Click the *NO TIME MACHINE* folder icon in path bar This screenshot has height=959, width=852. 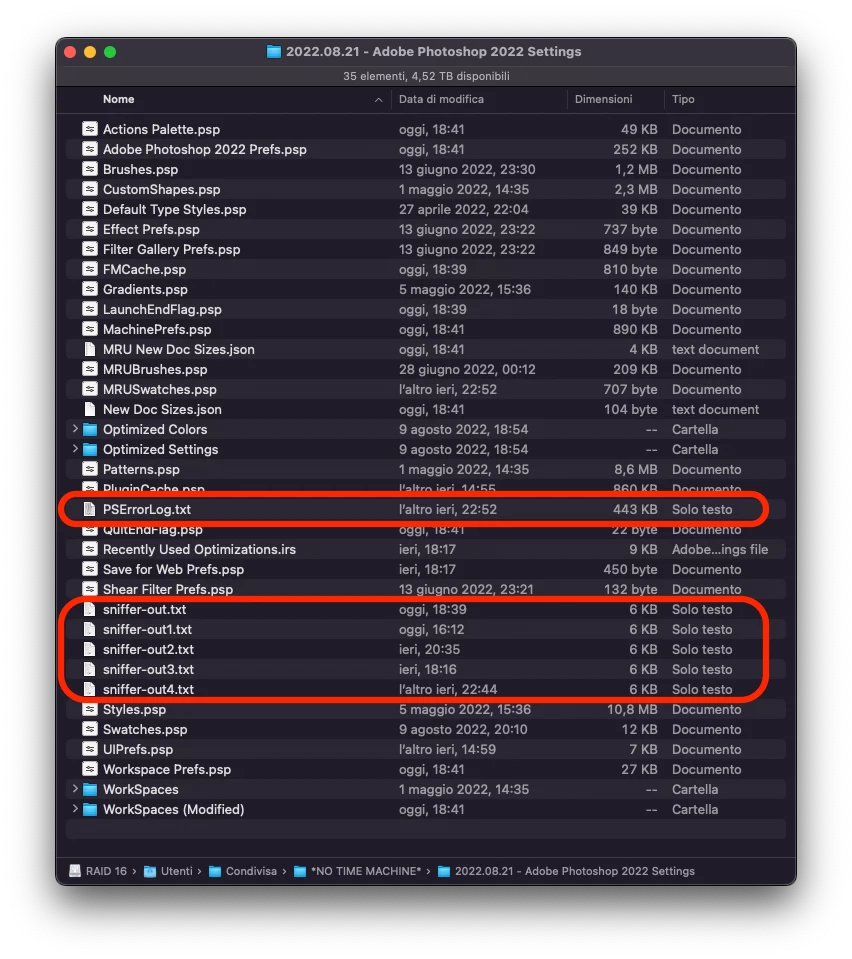click(300, 872)
